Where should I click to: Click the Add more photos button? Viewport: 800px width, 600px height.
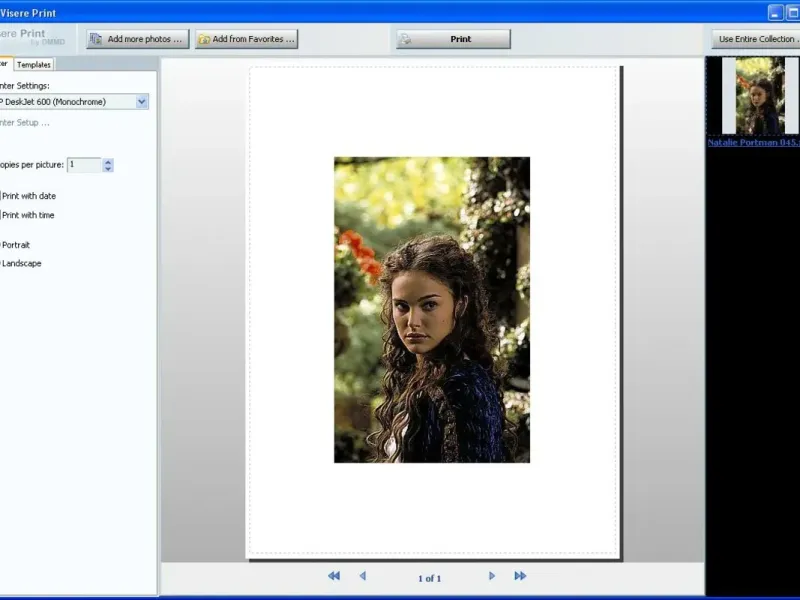pos(138,39)
